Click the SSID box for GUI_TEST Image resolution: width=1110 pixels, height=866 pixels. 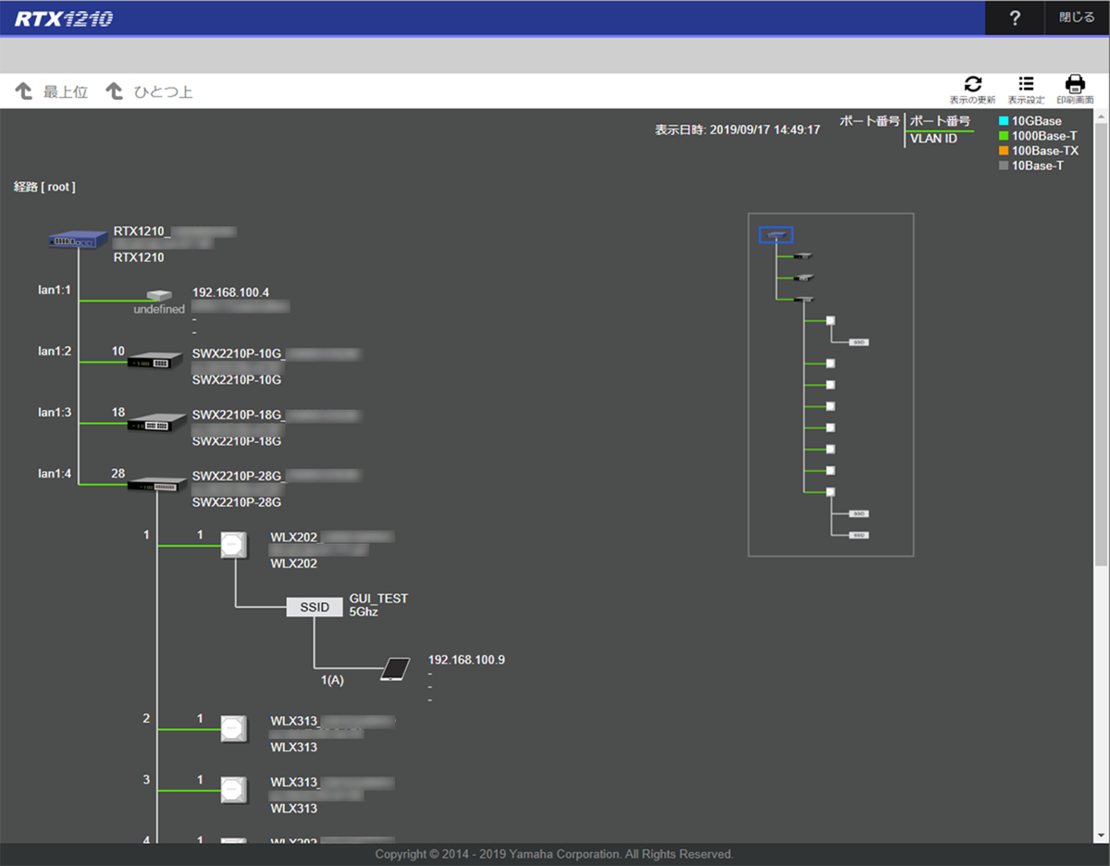click(x=314, y=607)
